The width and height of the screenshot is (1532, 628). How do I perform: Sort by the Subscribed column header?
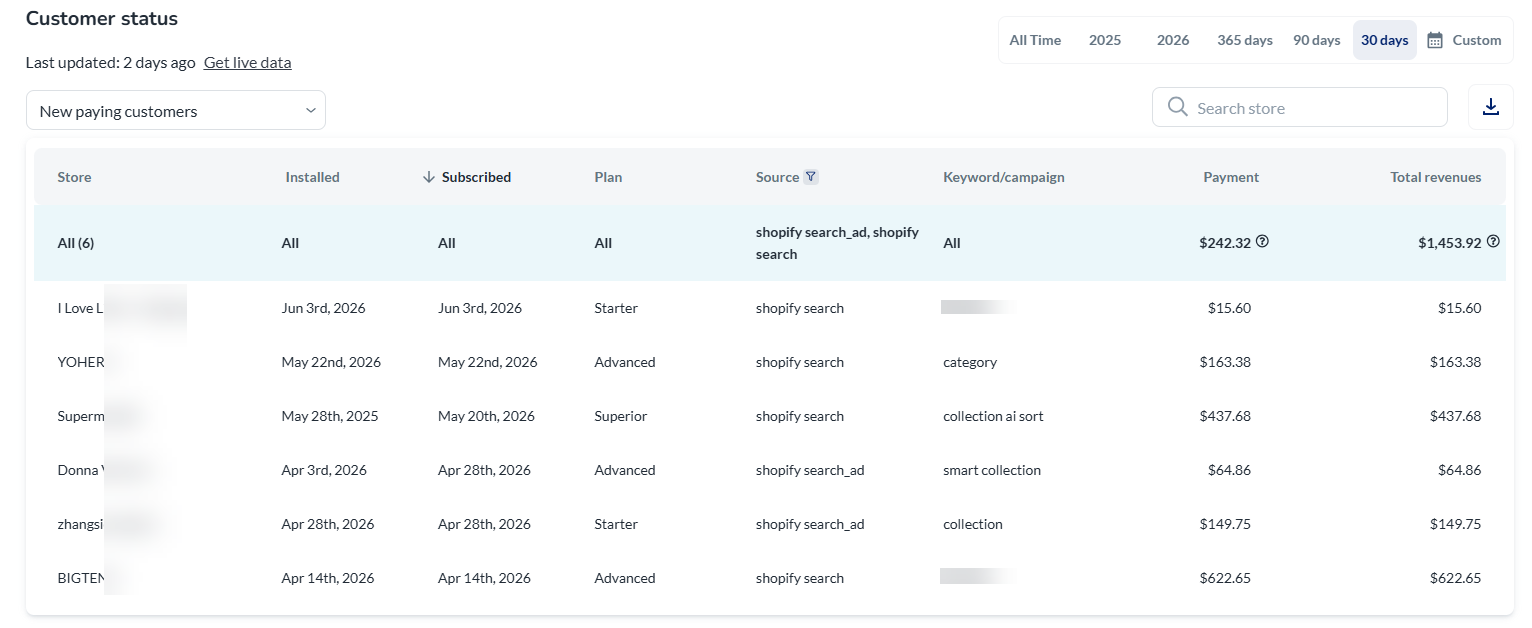click(x=476, y=177)
